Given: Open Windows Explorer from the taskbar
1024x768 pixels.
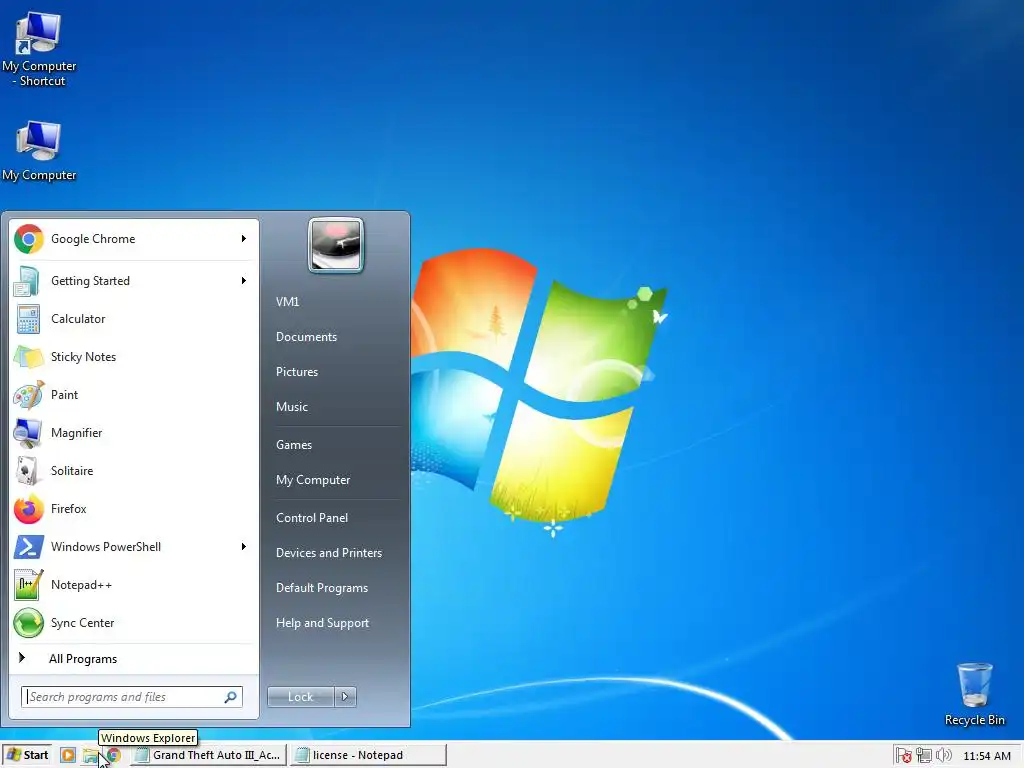Looking at the screenshot, I should click(91, 756).
